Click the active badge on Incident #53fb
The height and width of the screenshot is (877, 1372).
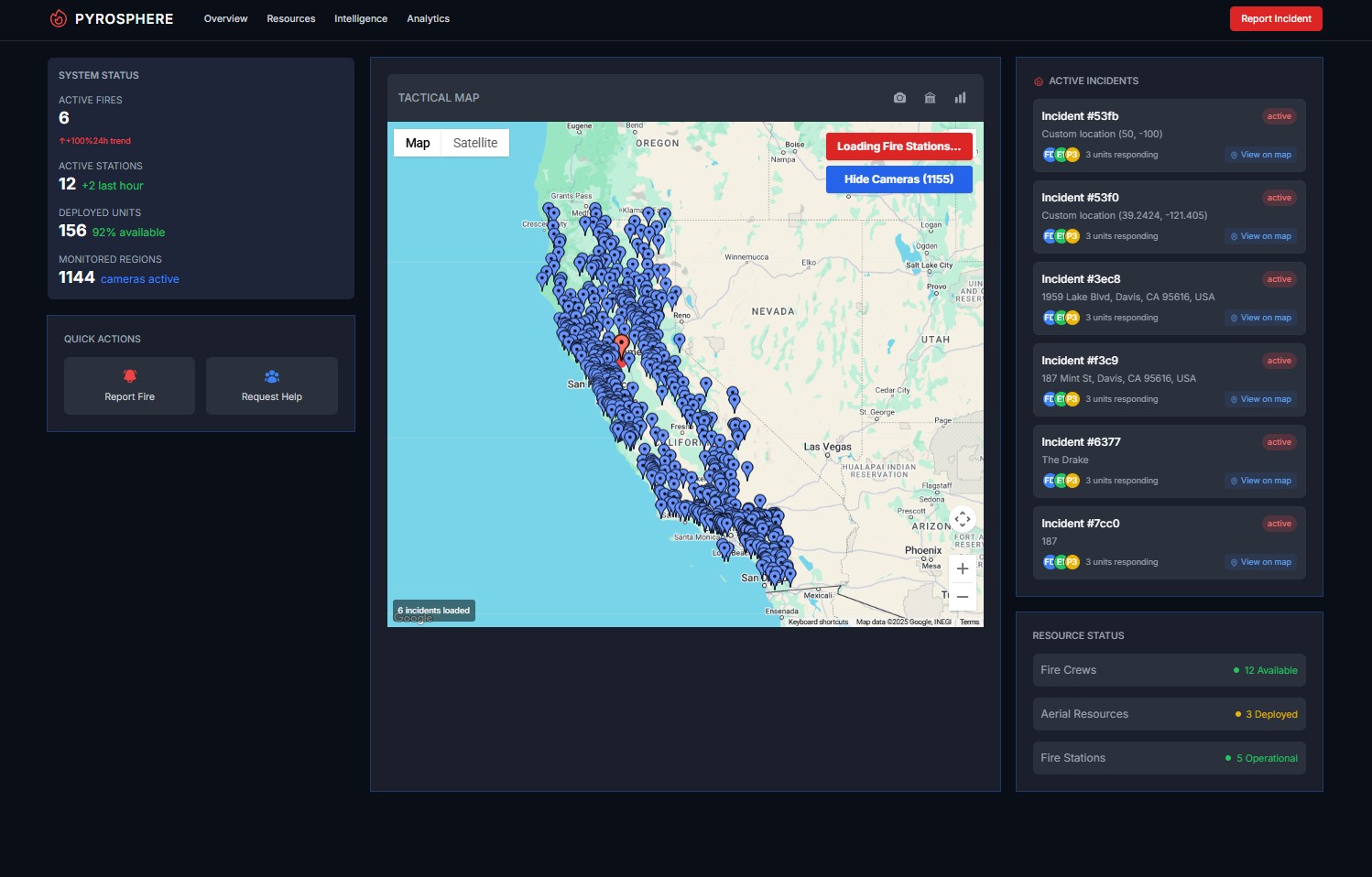[x=1279, y=116]
